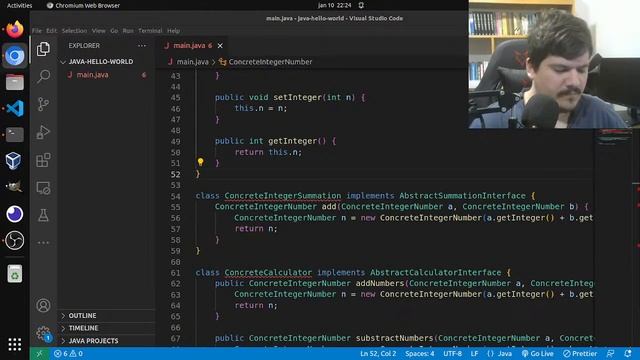Open Explorer views and more actions ellipsis
The width and height of the screenshot is (640, 360).
(142, 46)
